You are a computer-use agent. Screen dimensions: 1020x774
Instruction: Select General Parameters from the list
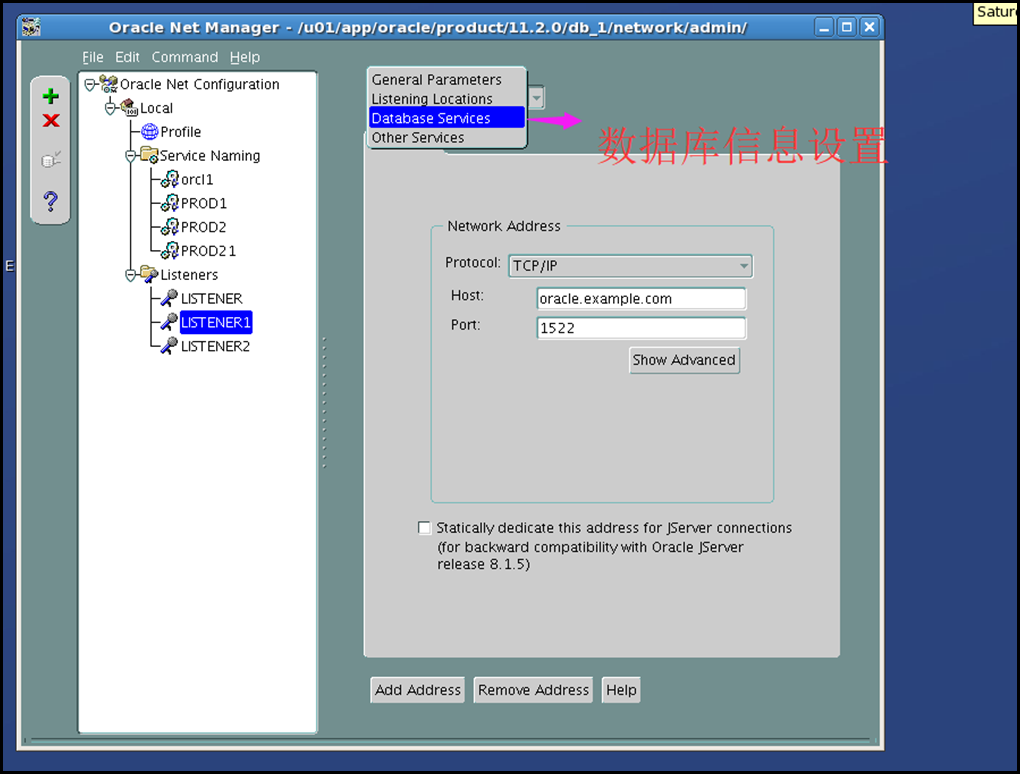[x=447, y=79]
